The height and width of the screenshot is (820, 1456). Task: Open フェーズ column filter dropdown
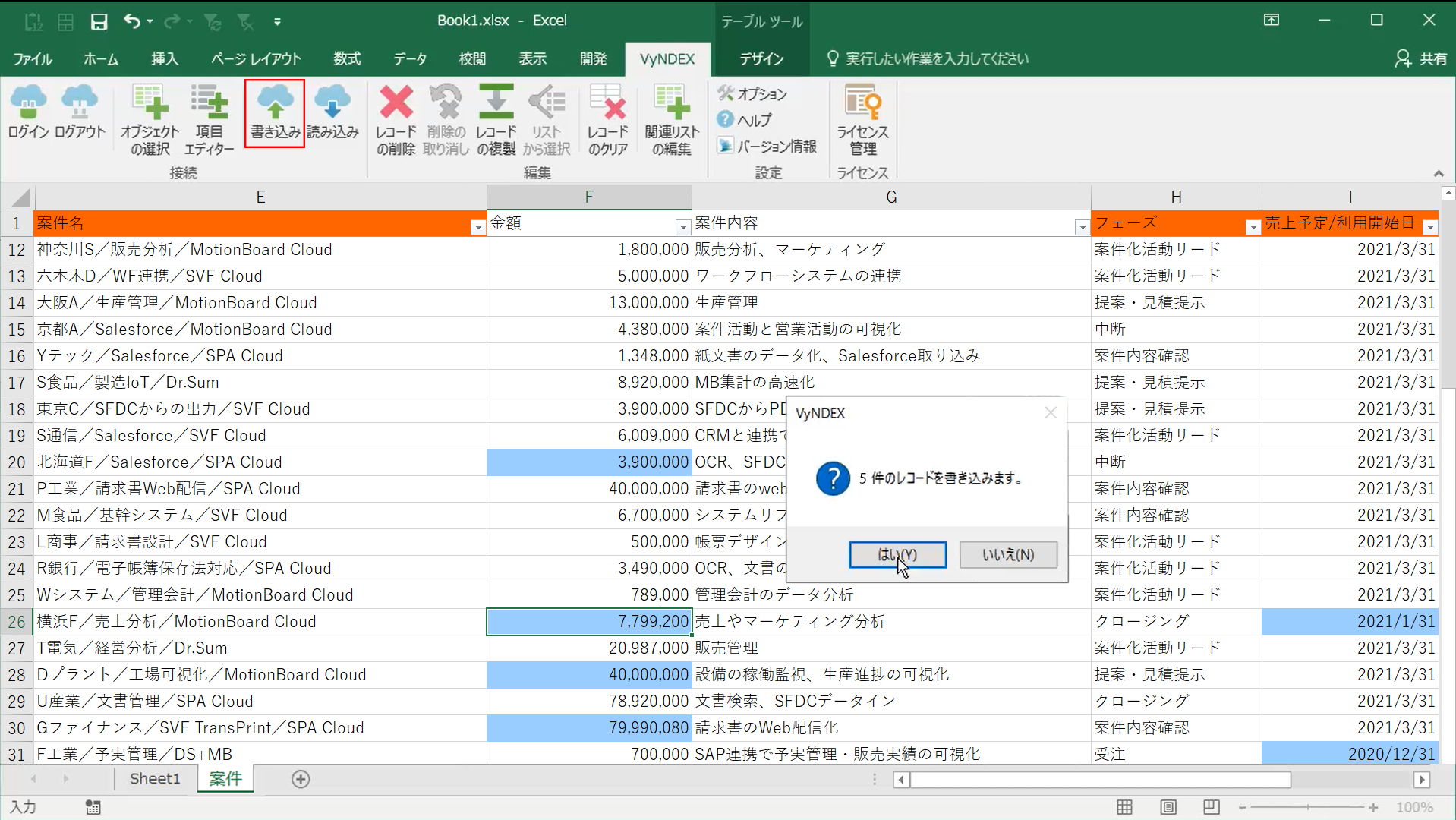[1253, 227]
